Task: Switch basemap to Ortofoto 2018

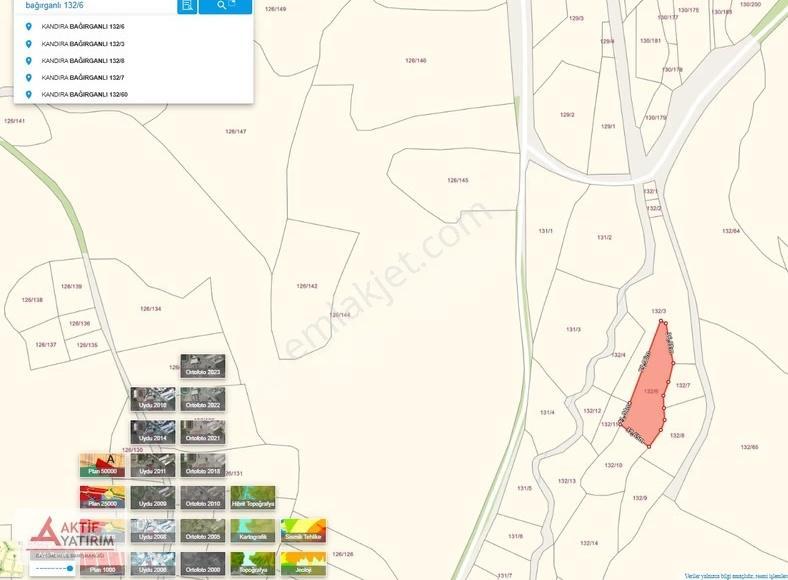Action: click(203, 465)
